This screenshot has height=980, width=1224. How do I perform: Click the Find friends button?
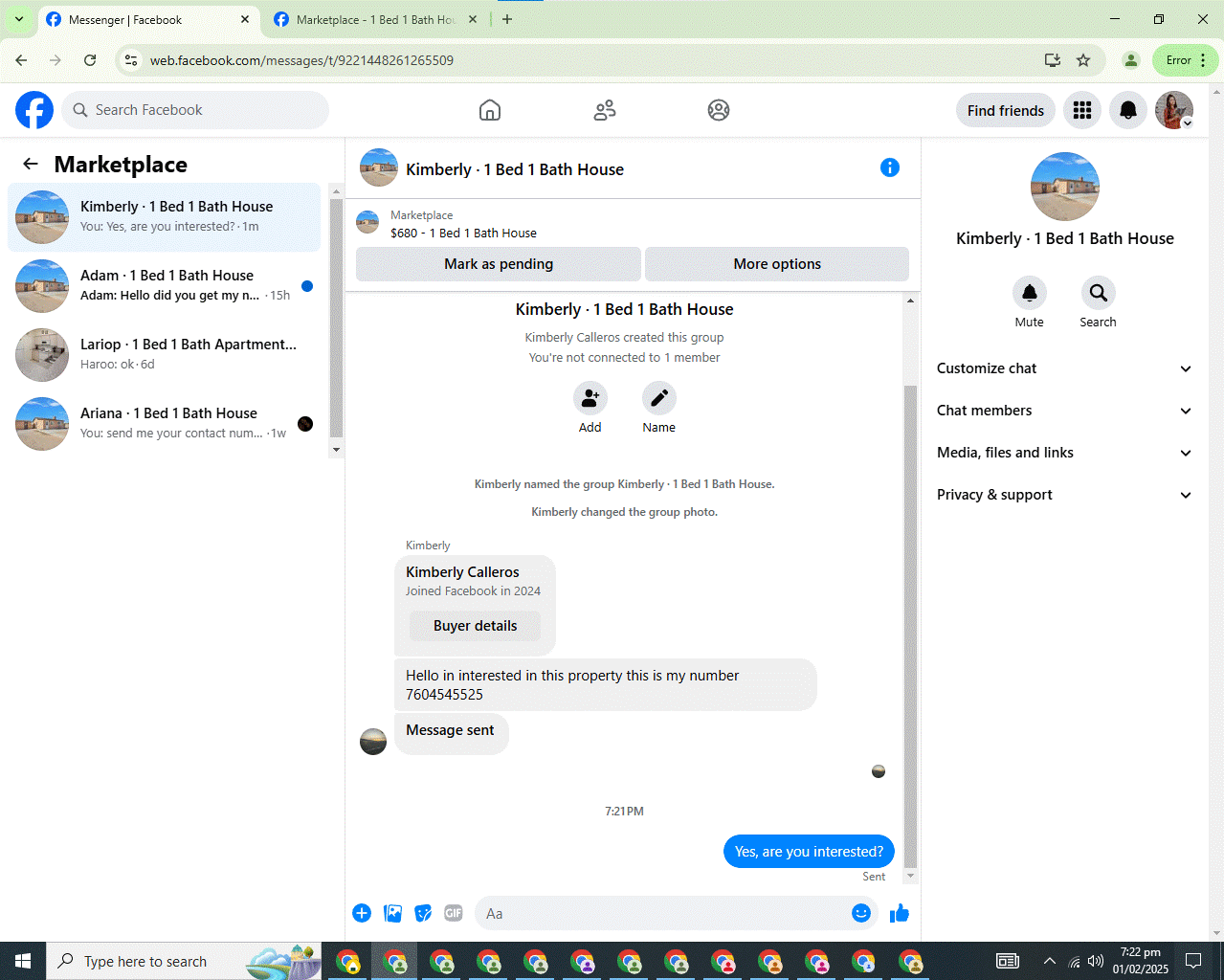(x=1006, y=110)
